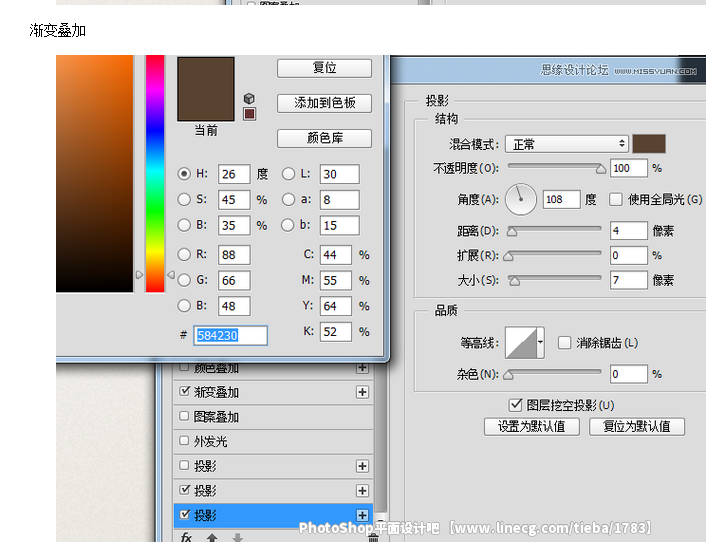Open the contour picker dropdown arrow

(x=540, y=343)
